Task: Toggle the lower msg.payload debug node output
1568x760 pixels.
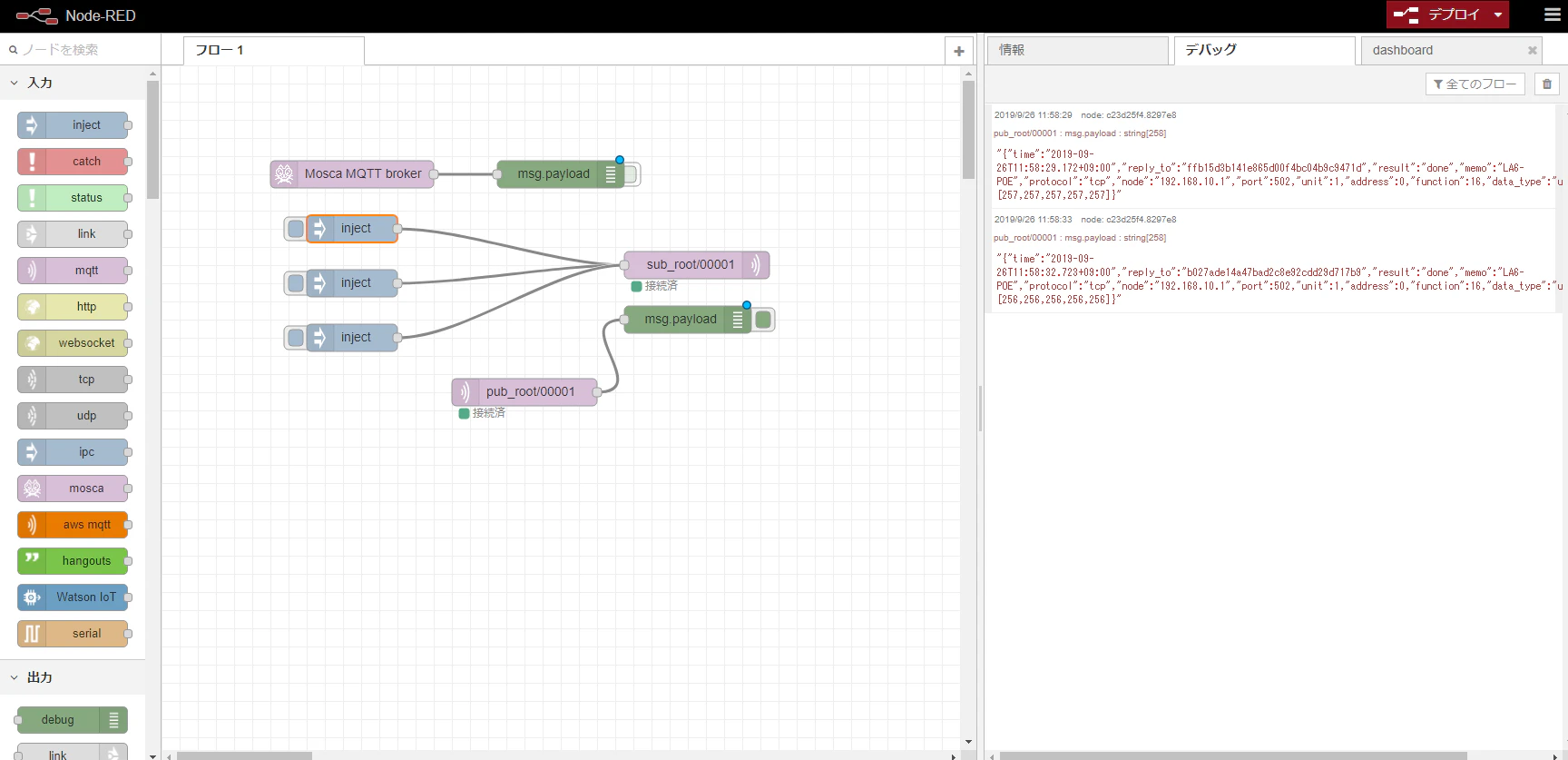Action: click(x=763, y=320)
